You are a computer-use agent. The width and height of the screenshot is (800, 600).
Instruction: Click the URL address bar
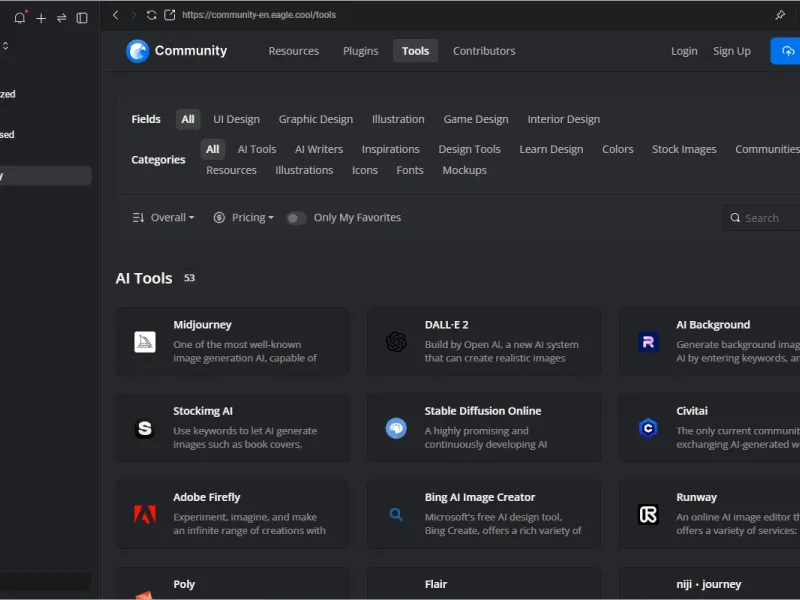tap(259, 15)
